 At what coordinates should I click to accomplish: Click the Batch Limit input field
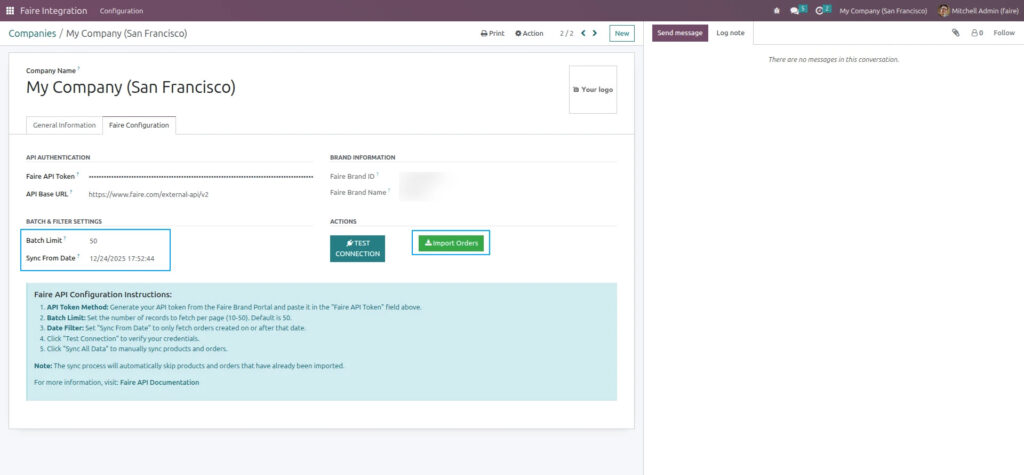[x=125, y=241]
